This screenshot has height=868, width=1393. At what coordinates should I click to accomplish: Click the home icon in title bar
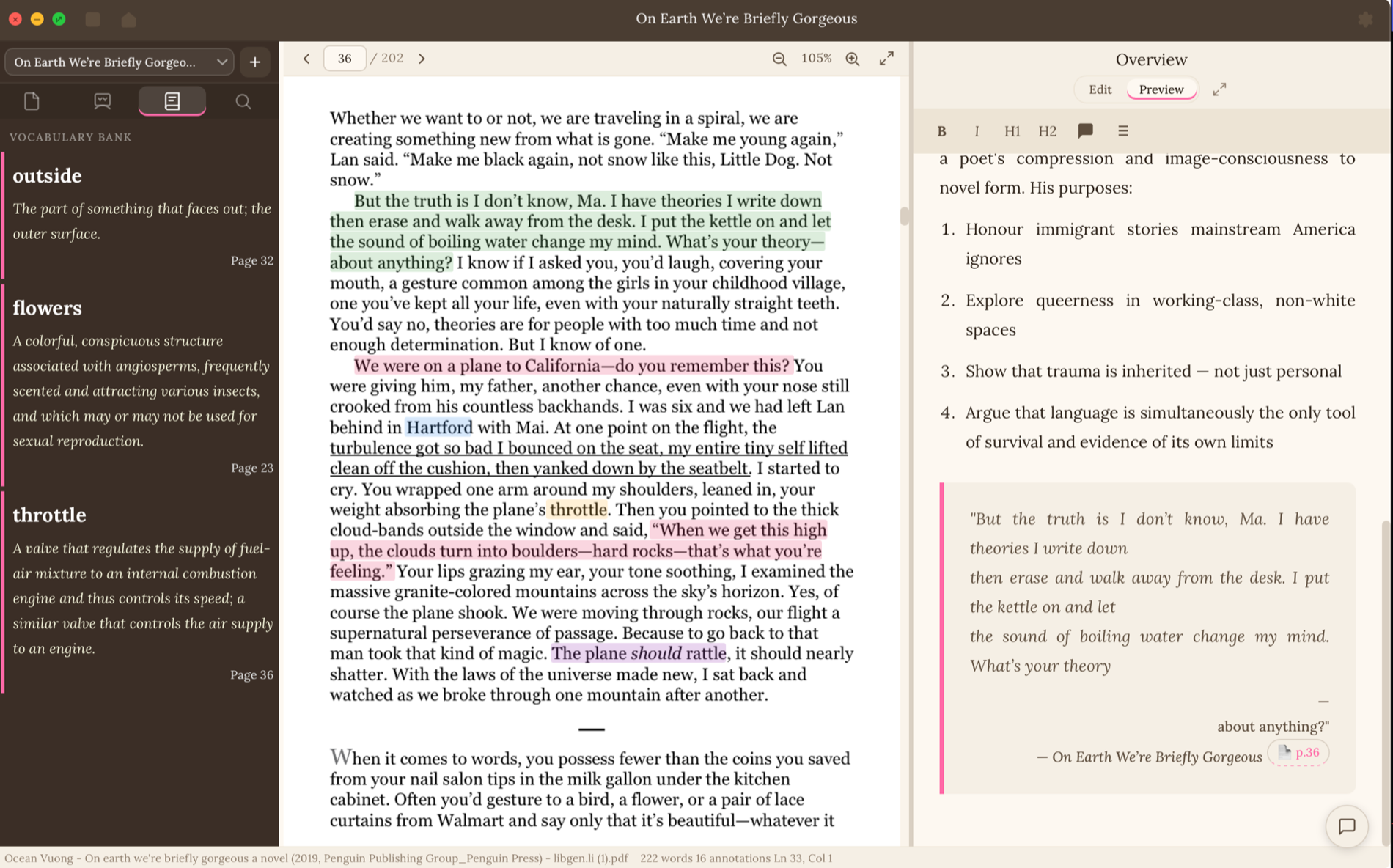point(129,19)
